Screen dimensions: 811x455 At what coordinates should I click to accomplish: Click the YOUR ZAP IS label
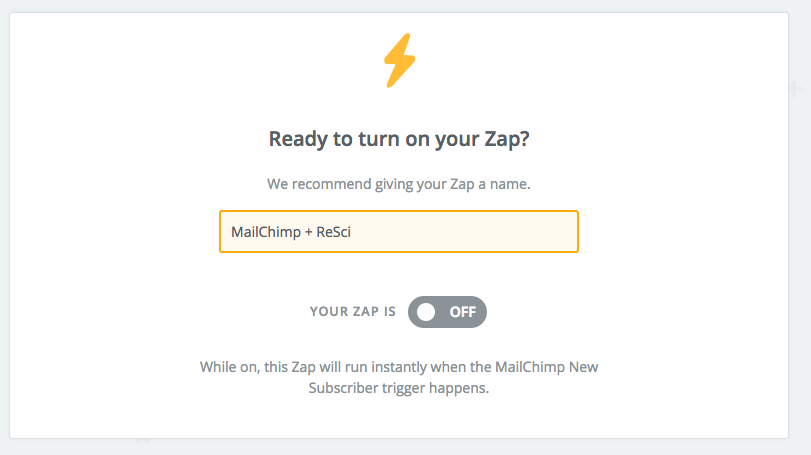click(353, 312)
